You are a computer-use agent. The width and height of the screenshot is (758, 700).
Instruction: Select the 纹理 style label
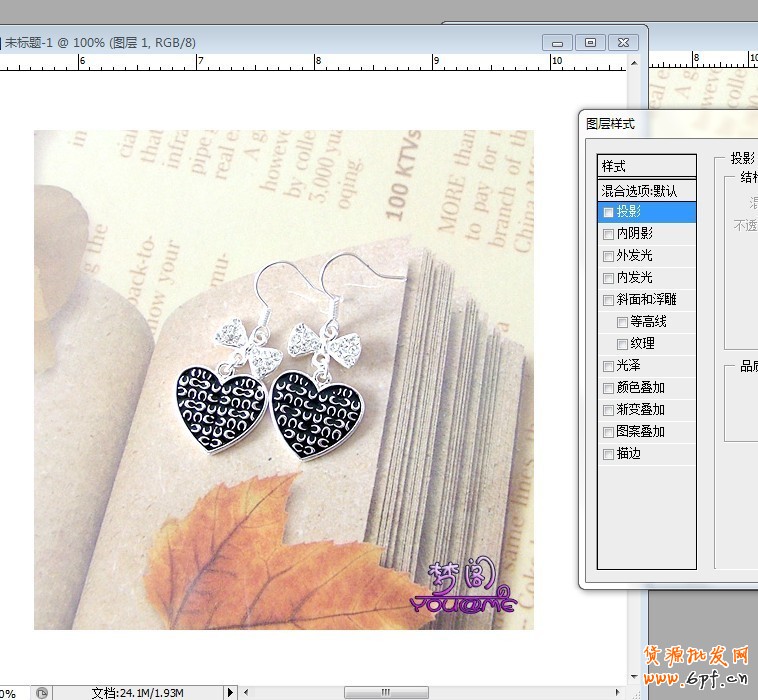pos(642,343)
